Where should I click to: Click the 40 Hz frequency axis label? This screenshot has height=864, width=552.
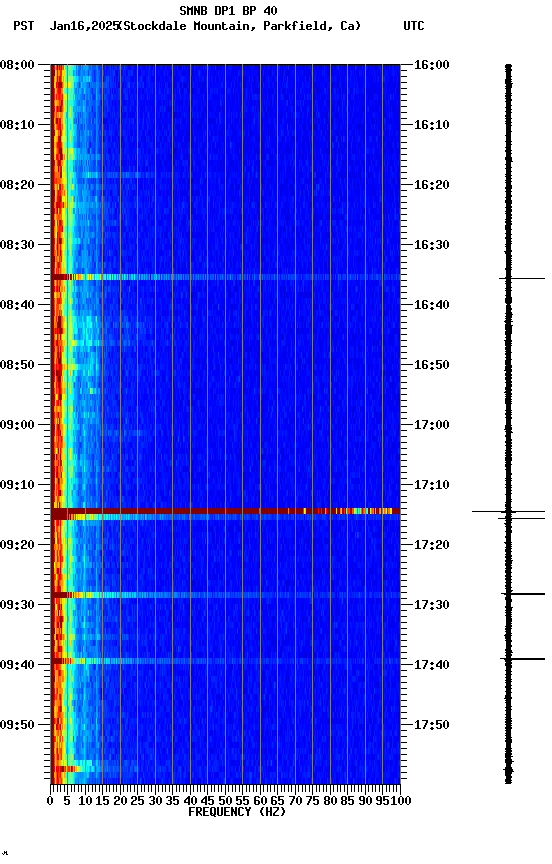click(190, 801)
